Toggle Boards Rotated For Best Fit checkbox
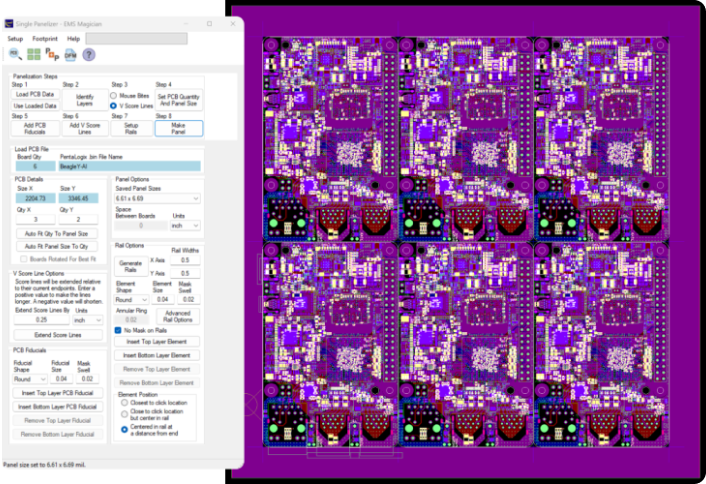706x484 pixels. (24, 259)
